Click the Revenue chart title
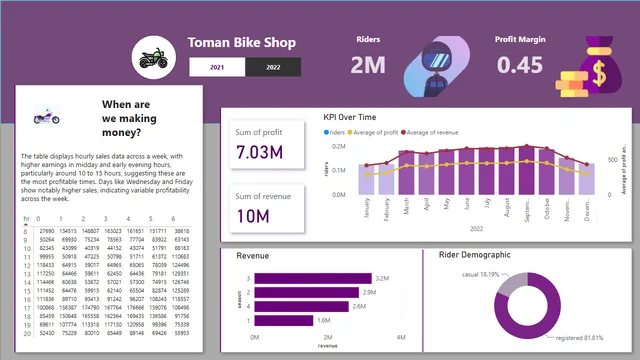 (x=253, y=256)
